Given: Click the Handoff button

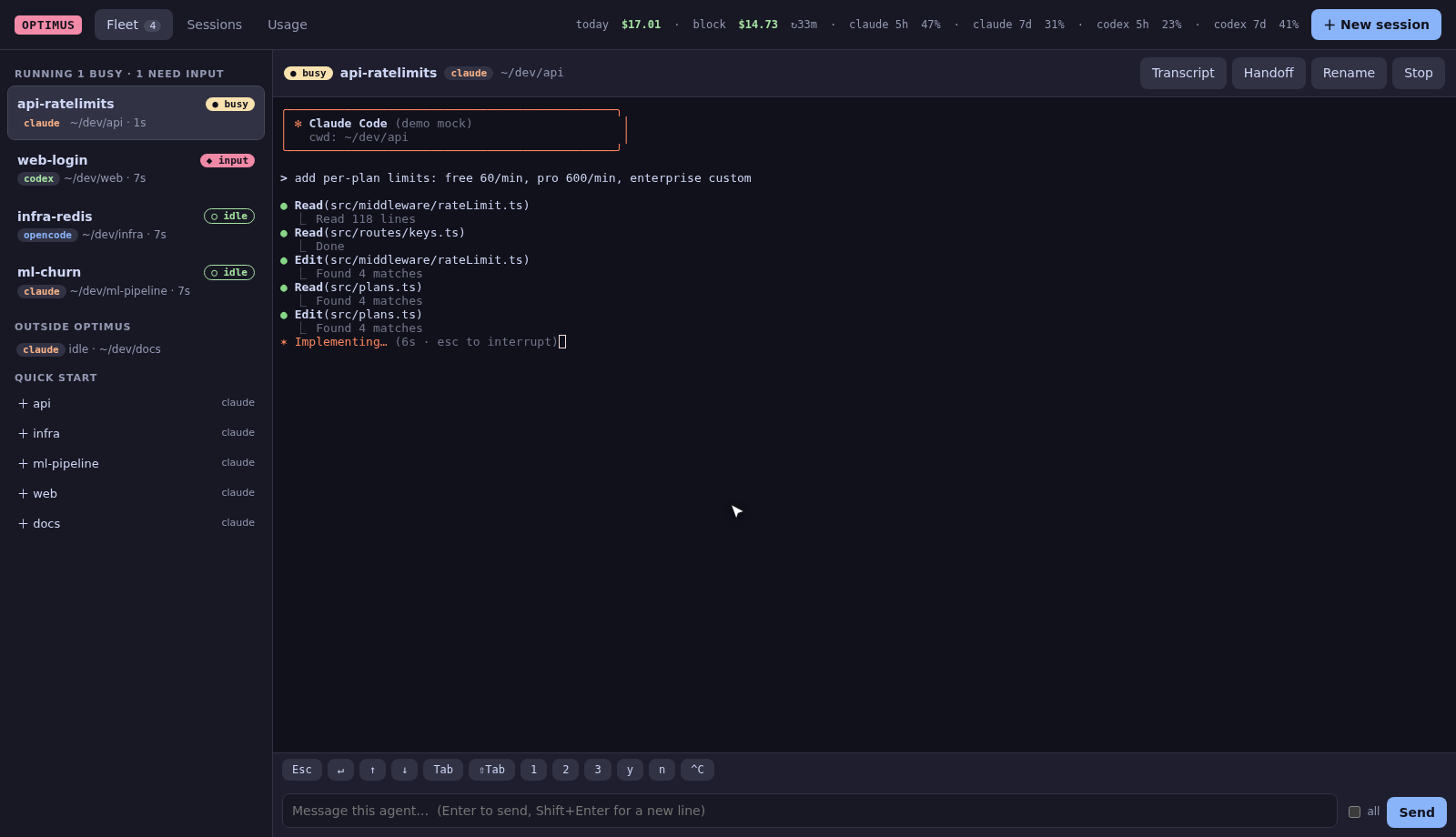Looking at the screenshot, I should (x=1269, y=73).
